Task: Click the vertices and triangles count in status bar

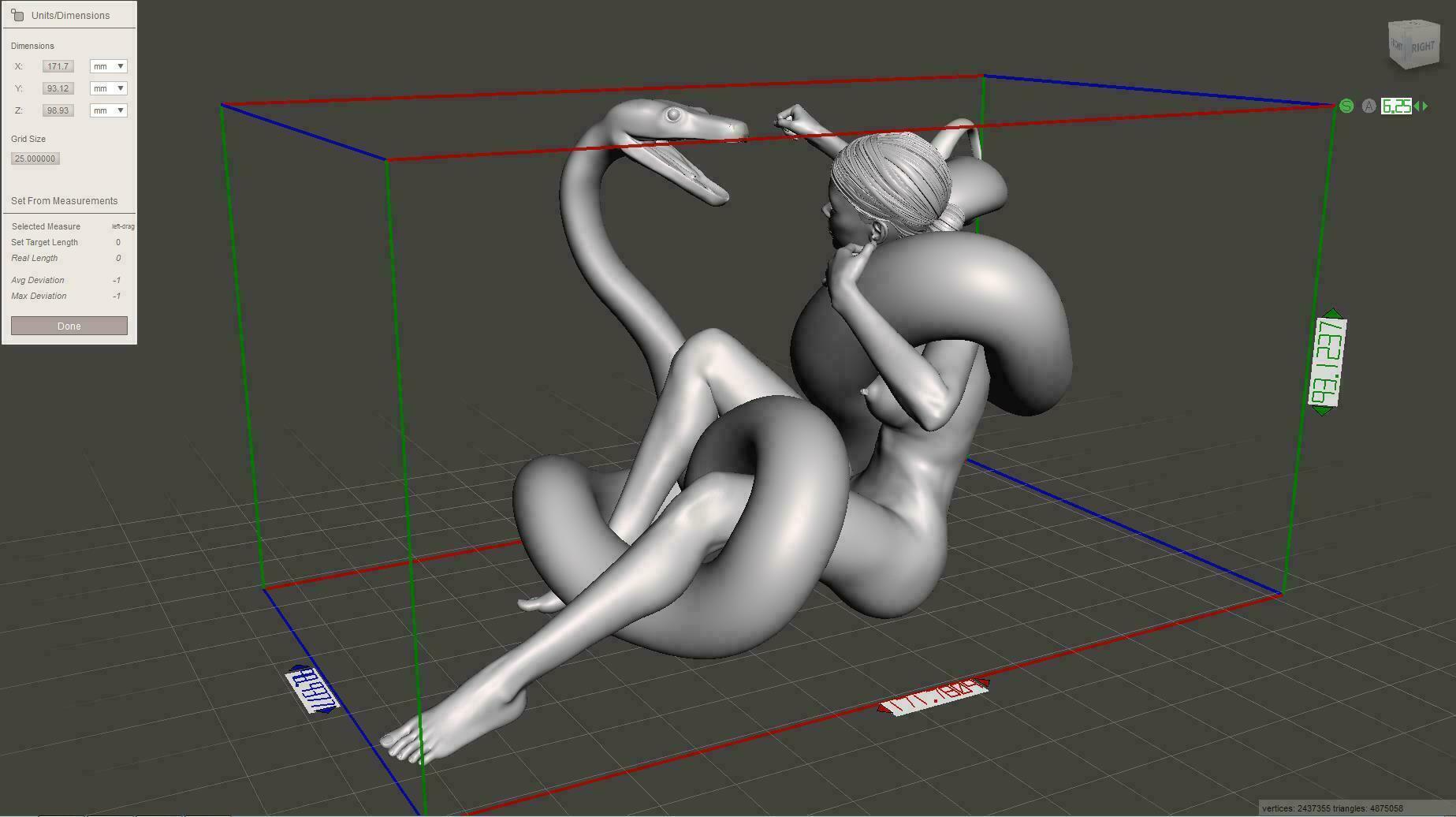Action: point(1332,808)
